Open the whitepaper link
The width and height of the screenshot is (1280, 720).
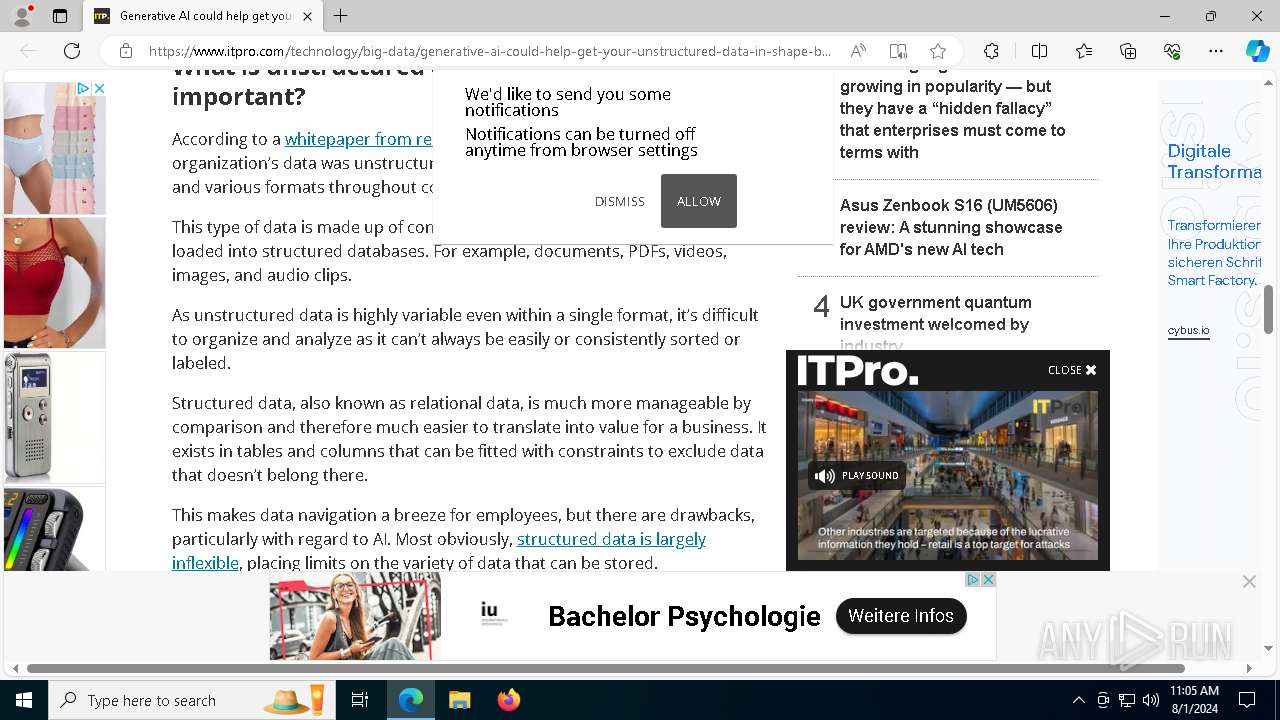[x=358, y=139]
